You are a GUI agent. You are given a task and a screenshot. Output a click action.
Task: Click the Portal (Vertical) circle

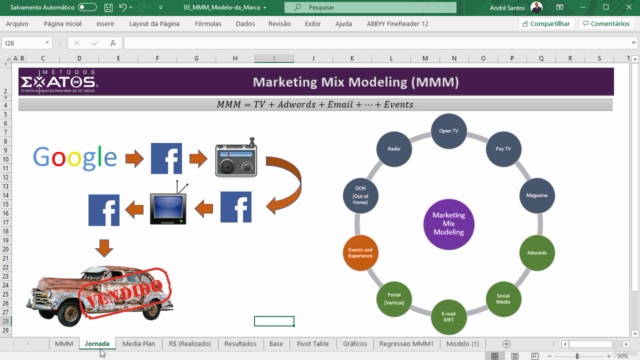(394, 299)
